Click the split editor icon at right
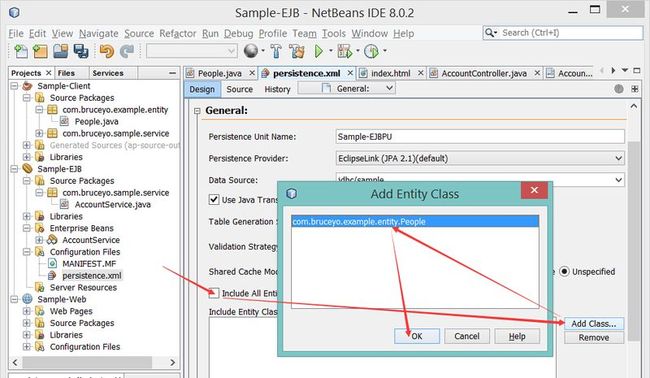Image resolution: width=650 pixels, height=378 pixels. click(634, 89)
